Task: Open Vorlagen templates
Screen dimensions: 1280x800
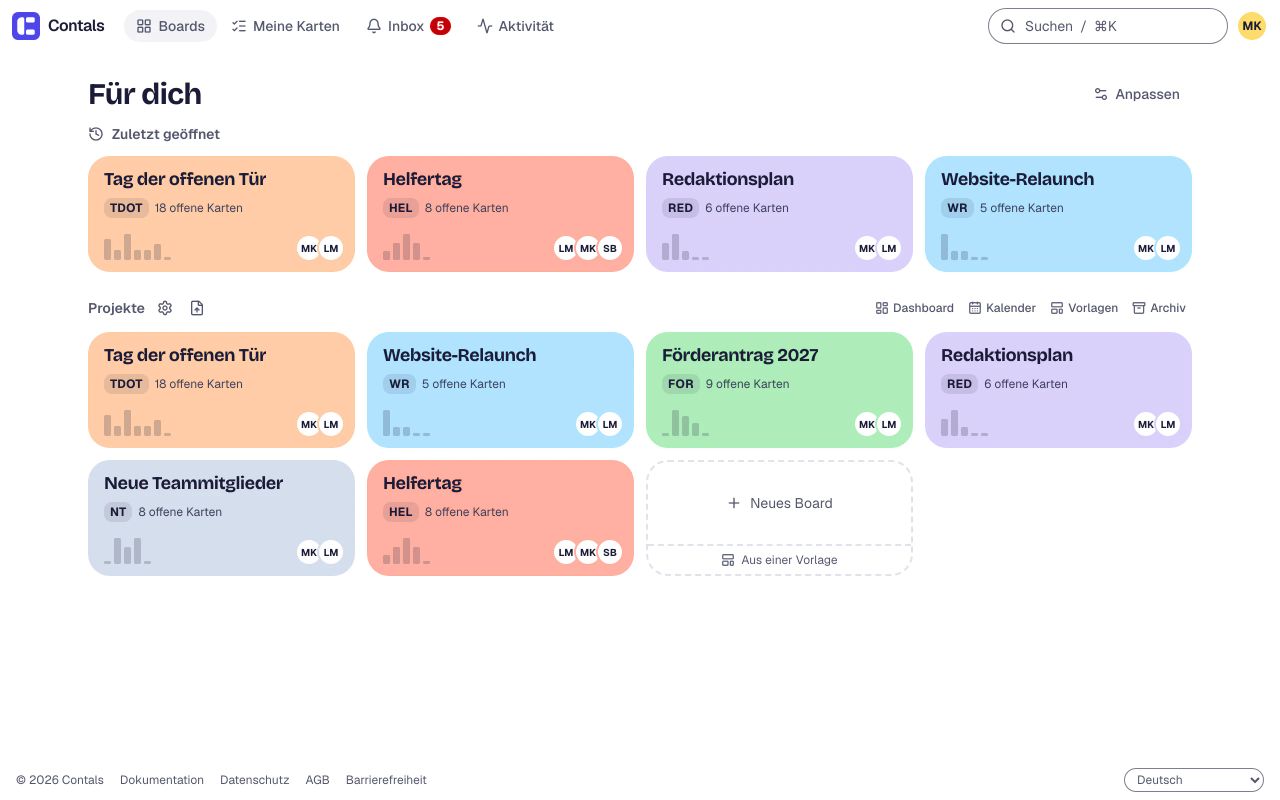Action: point(1084,308)
